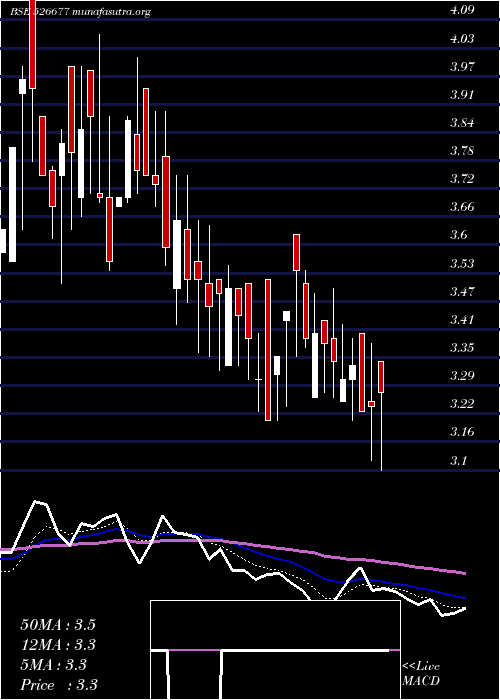Click the 3.84 price axis label

[462, 123]
